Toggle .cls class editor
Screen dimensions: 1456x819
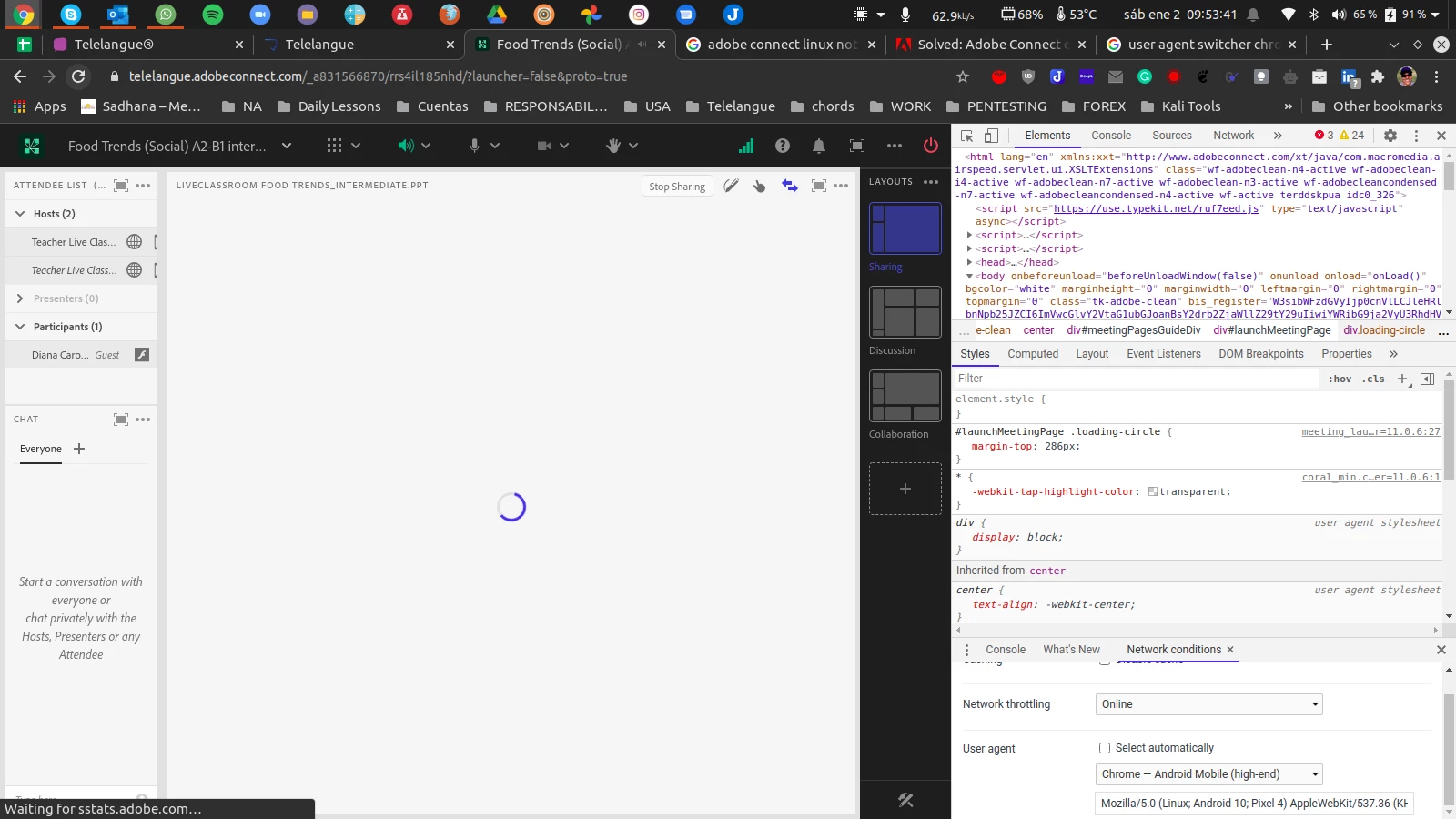click(x=1373, y=379)
